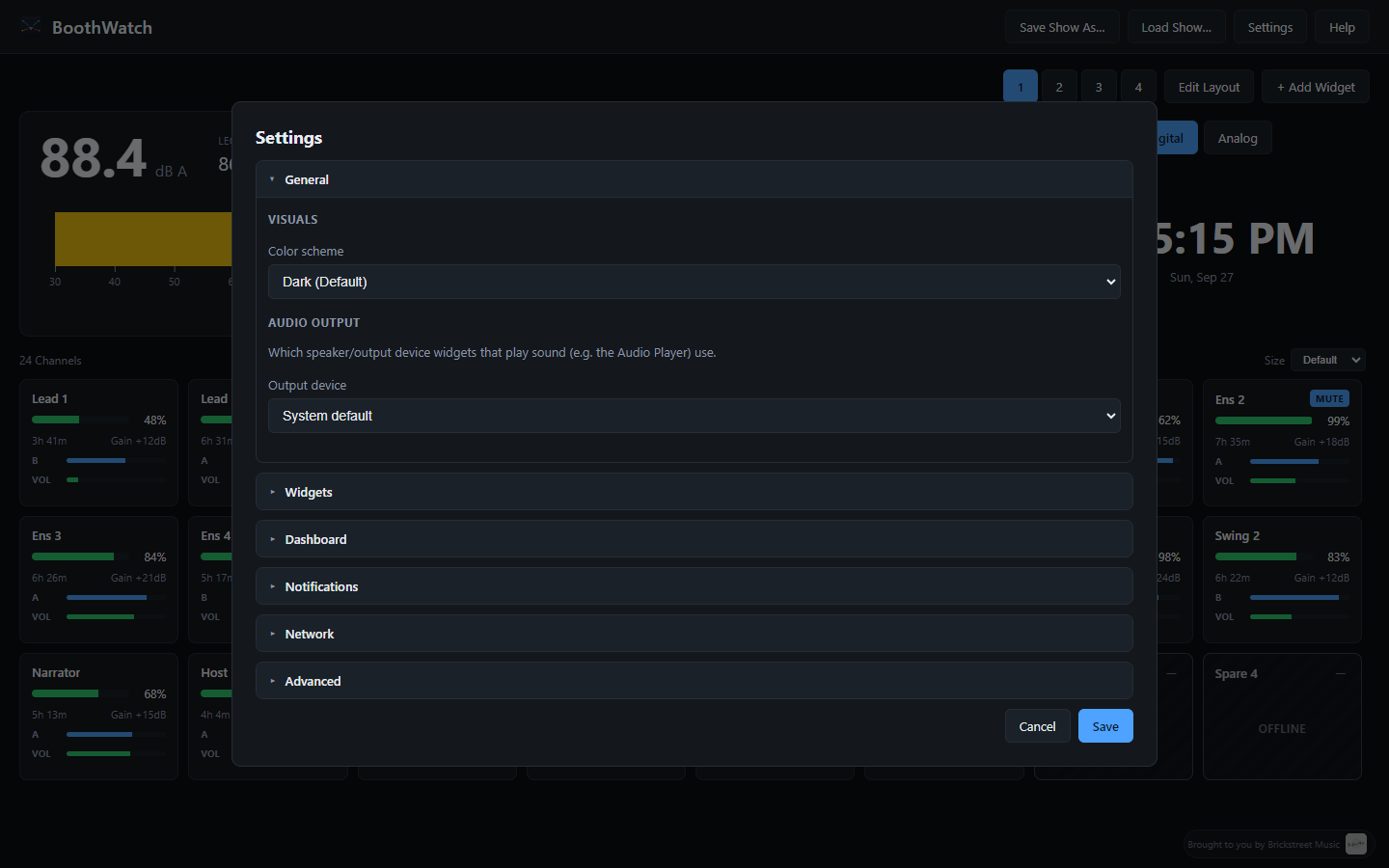Switch to dashboard page 4
The image size is (1389, 868).
[x=1138, y=87]
